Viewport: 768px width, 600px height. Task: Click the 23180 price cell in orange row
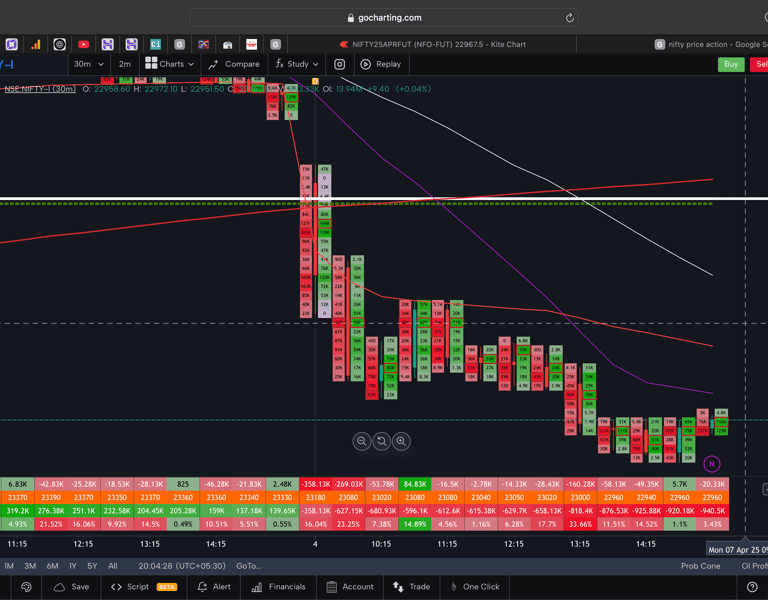coord(316,498)
